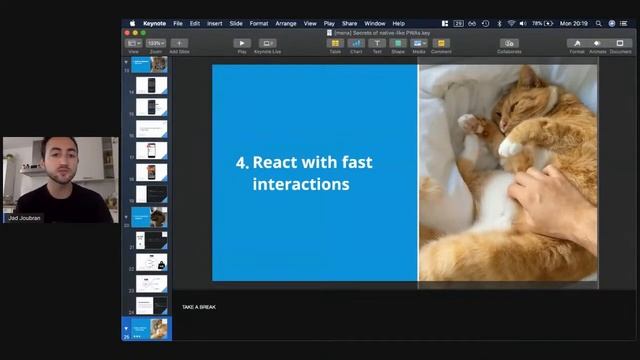This screenshot has height=360, width=640.
Task: Click the Siri icon in the menu bar
Action: click(x=611, y=24)
